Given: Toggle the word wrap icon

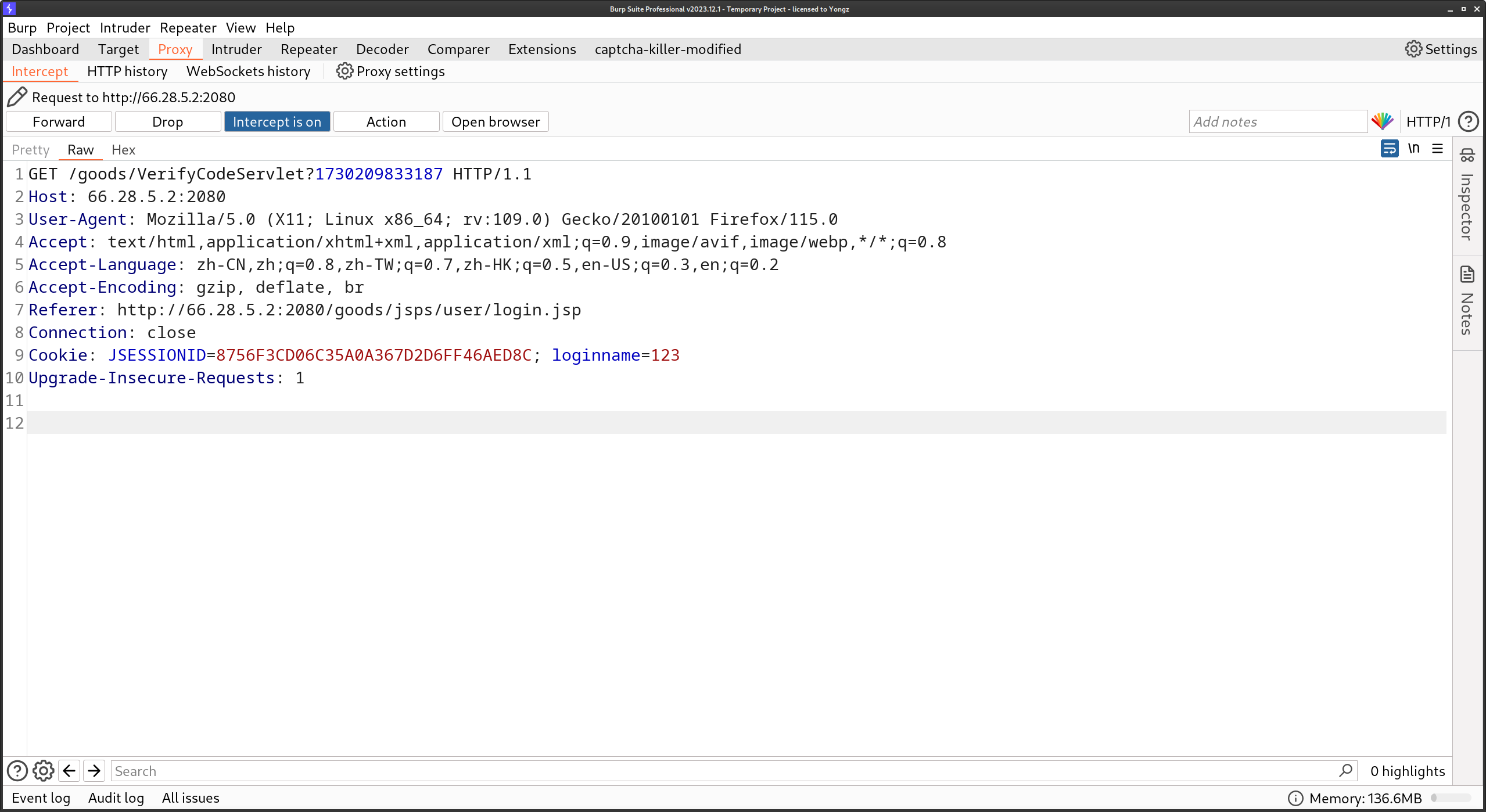Looking at the screenshot, I should [1390, 149].
